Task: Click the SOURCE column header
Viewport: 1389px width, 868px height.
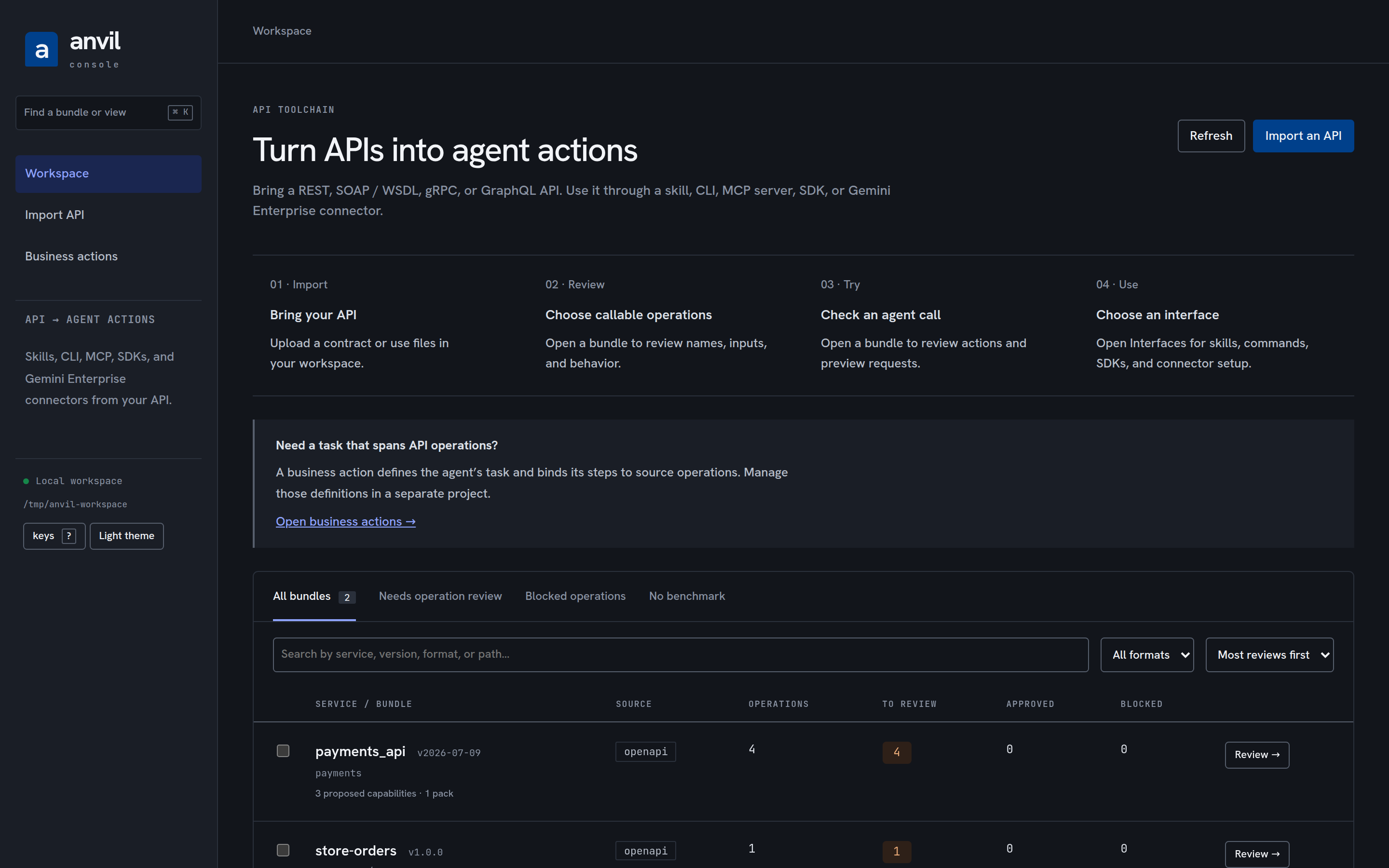Action: click(634, 704)
